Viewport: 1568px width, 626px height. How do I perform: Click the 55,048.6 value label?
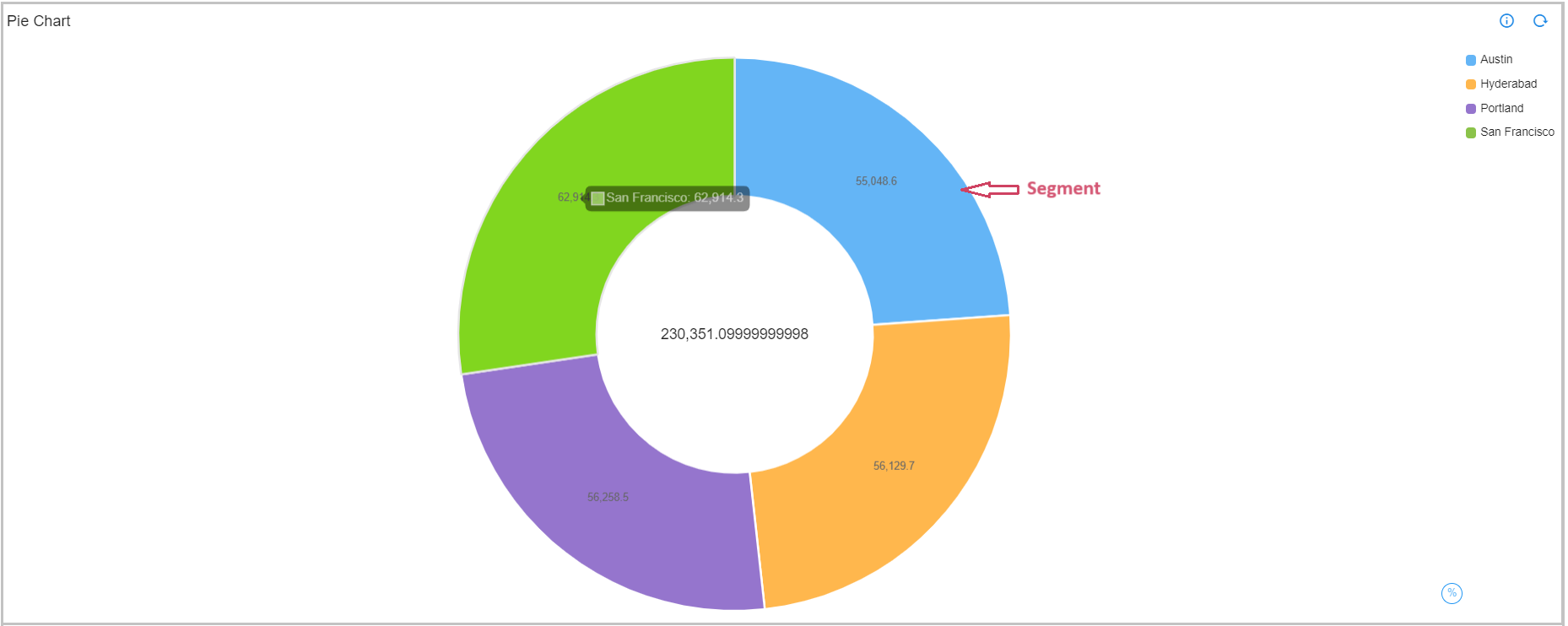876,181
